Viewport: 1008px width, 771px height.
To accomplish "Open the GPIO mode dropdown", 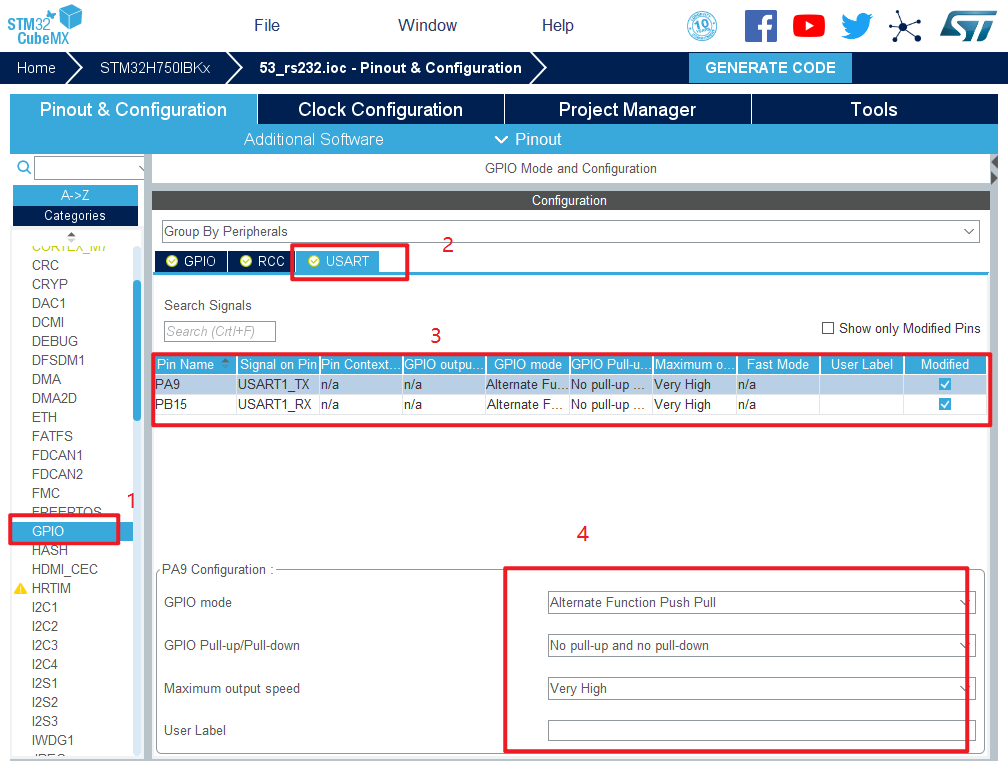I will coord(760,603).
